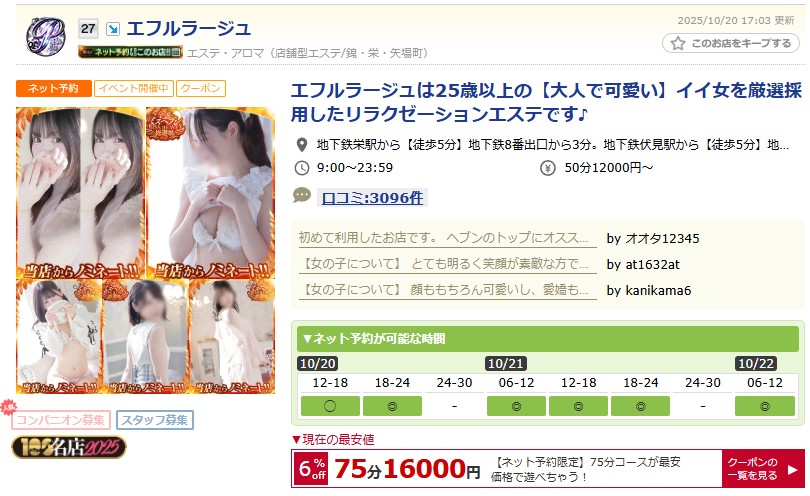Expand the ▼ネット予約が可能な時間 header
This screenshot has height=496, width=810.
548,339
